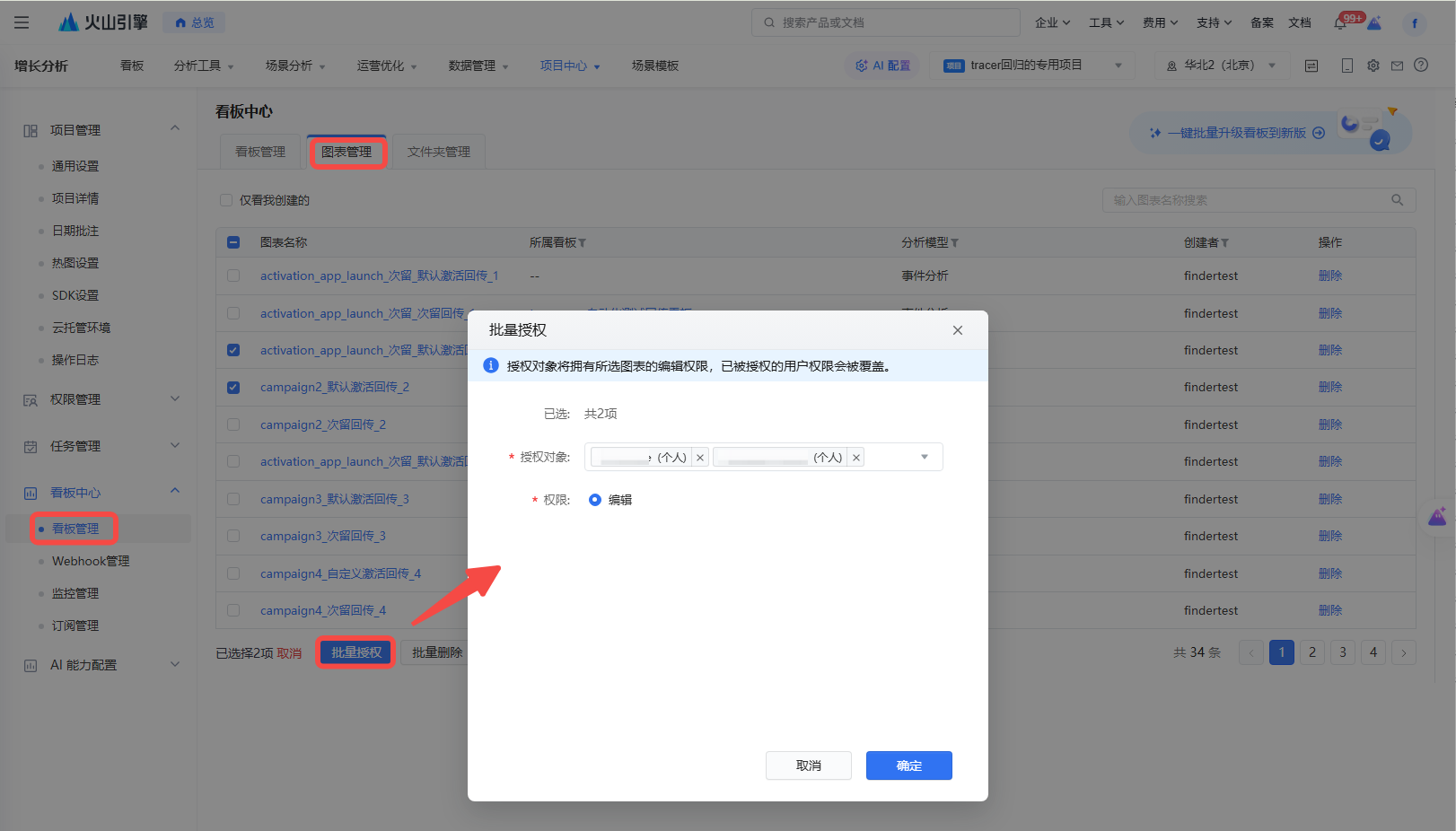Click the 批量删除 button

coord(437,652)
